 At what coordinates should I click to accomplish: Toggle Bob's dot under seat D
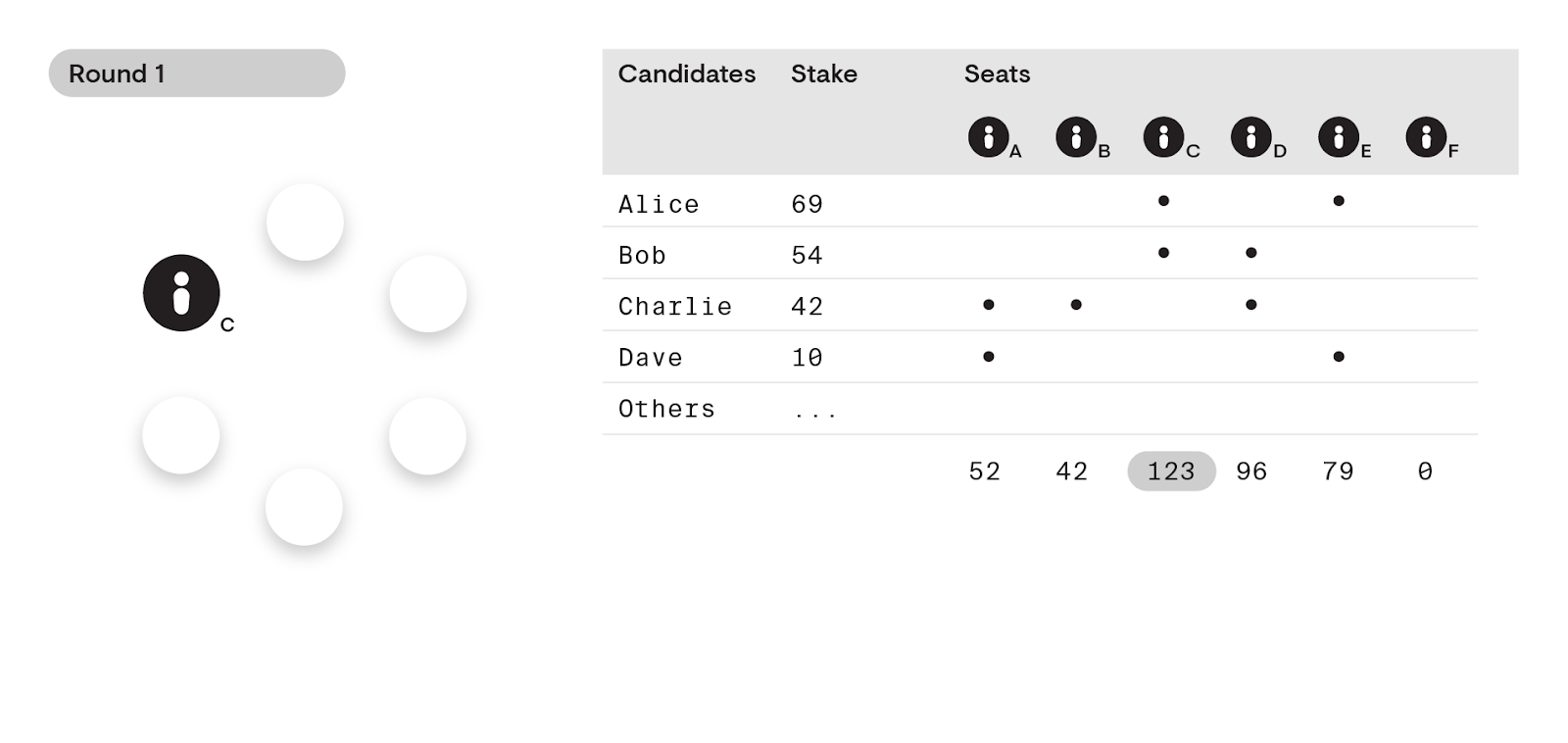(x=1251, y=253)
